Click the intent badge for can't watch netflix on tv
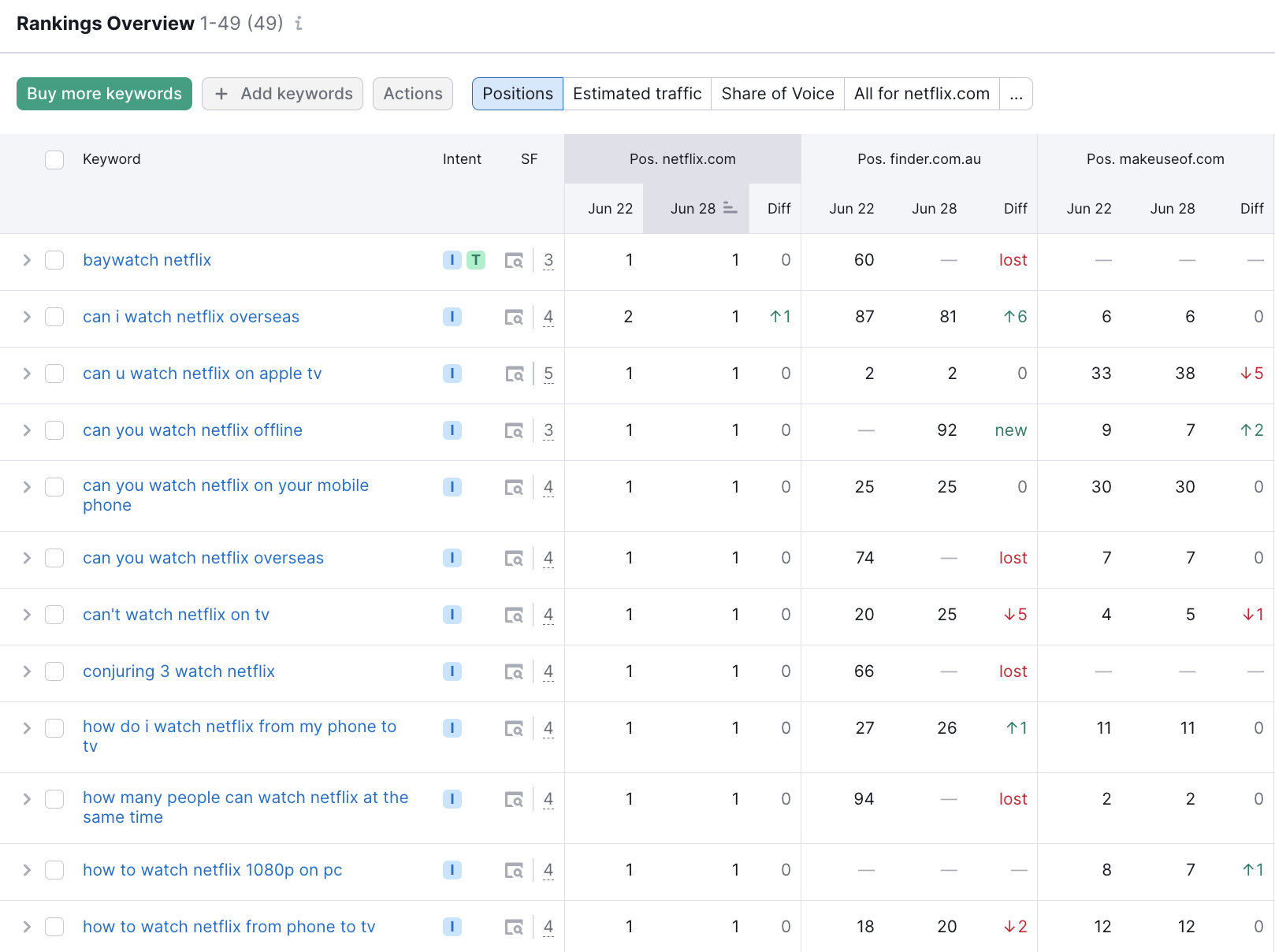 pyautogui.click(x=452, y=615)
